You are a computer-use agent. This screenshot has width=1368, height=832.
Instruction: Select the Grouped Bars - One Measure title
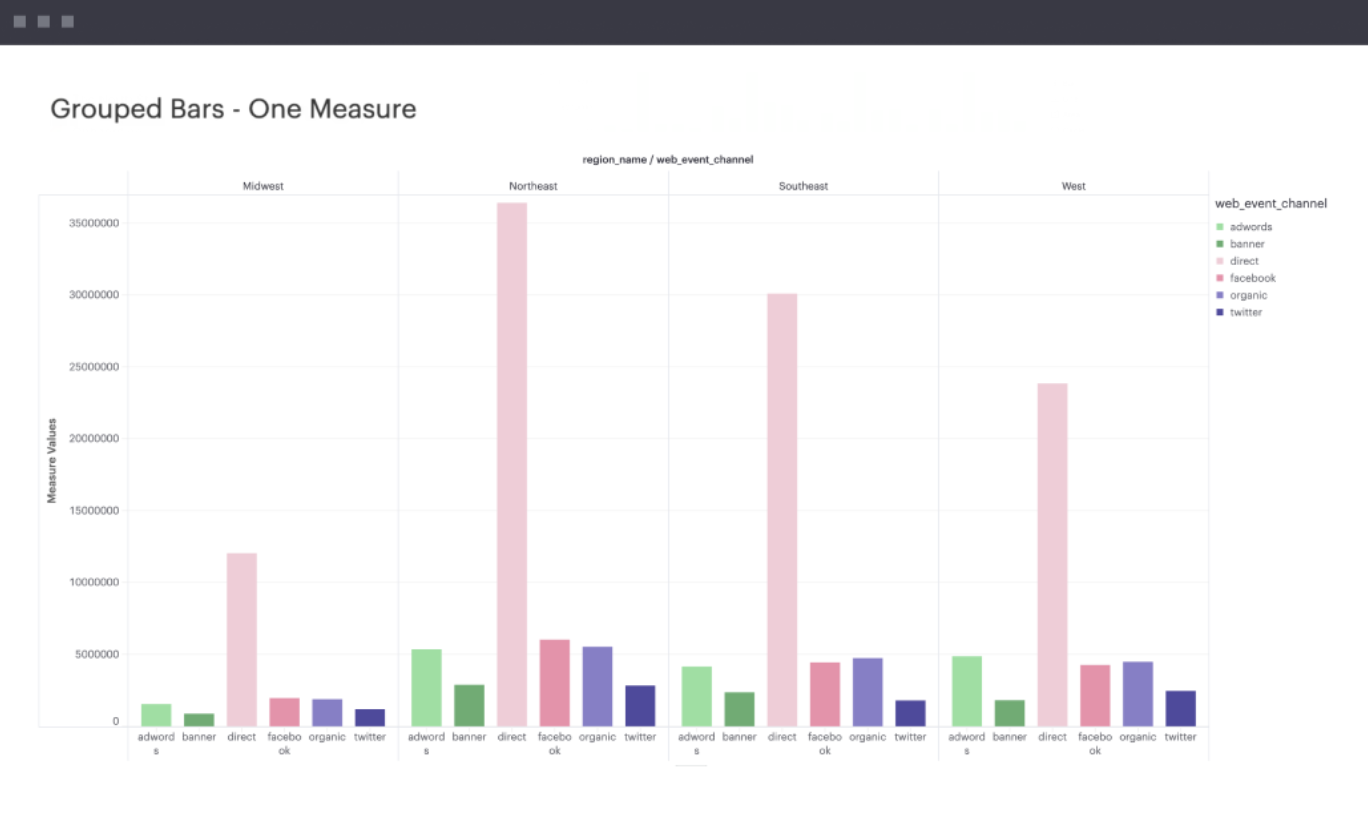(x=233, y=109)
